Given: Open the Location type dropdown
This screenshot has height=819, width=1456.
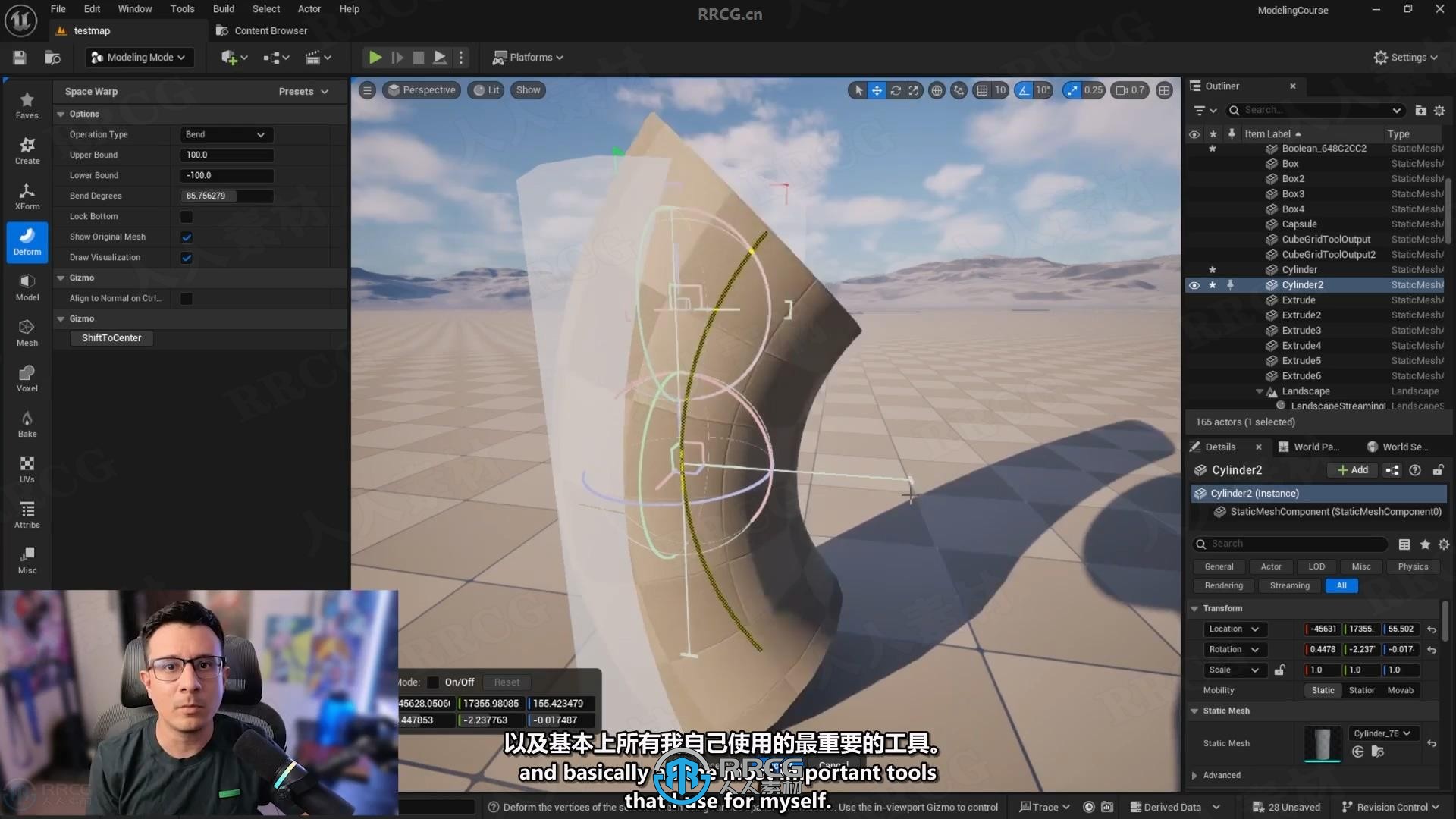Looking at the screenshot, I should [1234, 629].
